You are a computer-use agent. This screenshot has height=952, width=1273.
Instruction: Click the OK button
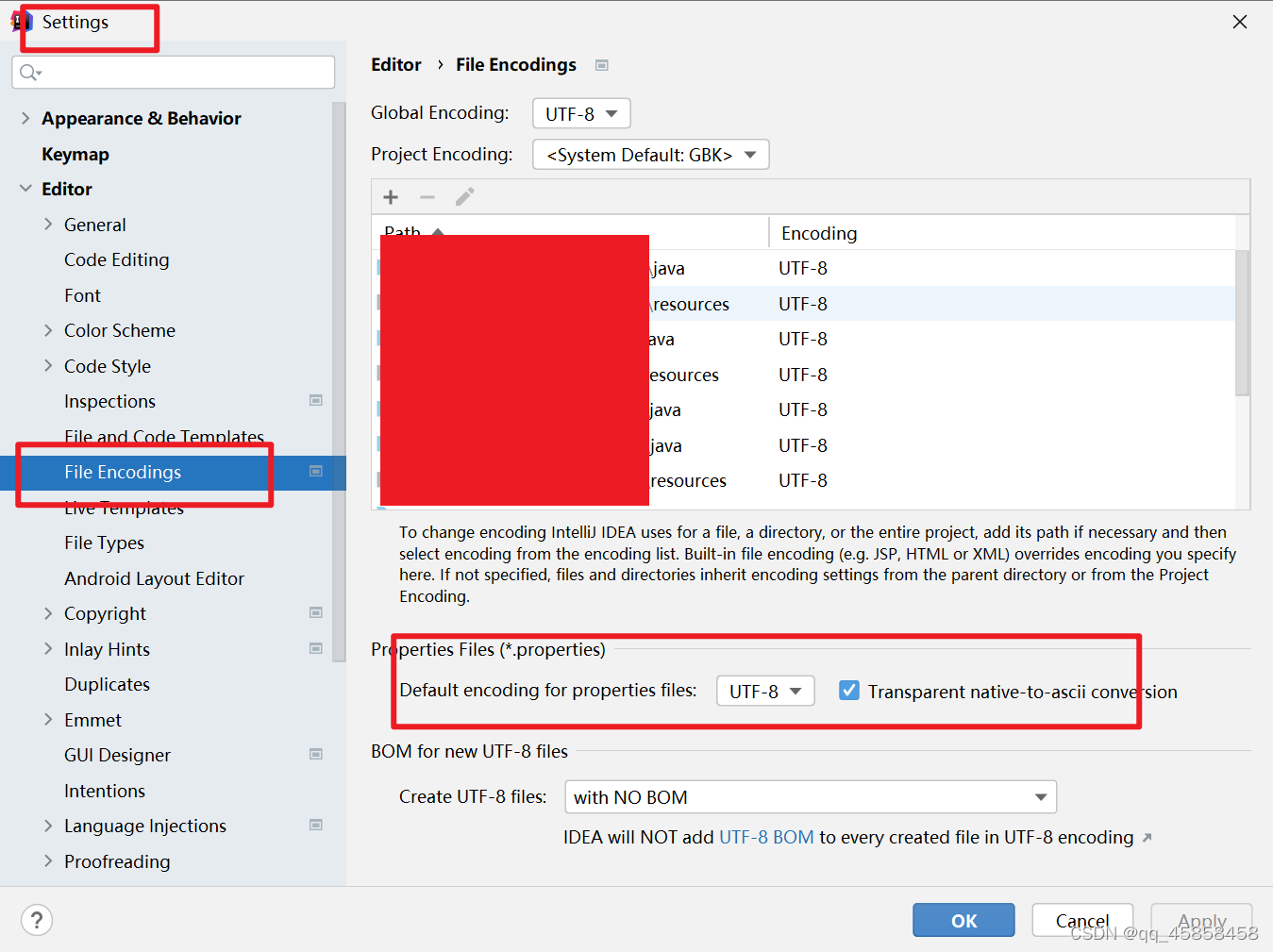click(963, 920)
